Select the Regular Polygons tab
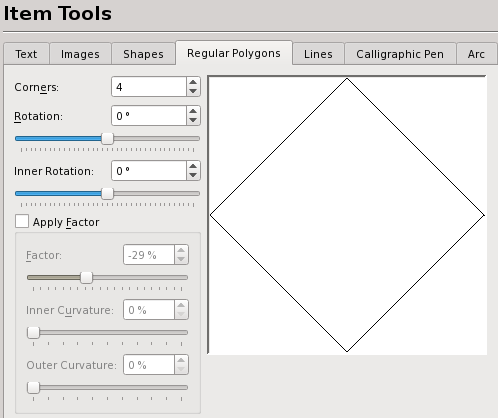 pos(234,53)
